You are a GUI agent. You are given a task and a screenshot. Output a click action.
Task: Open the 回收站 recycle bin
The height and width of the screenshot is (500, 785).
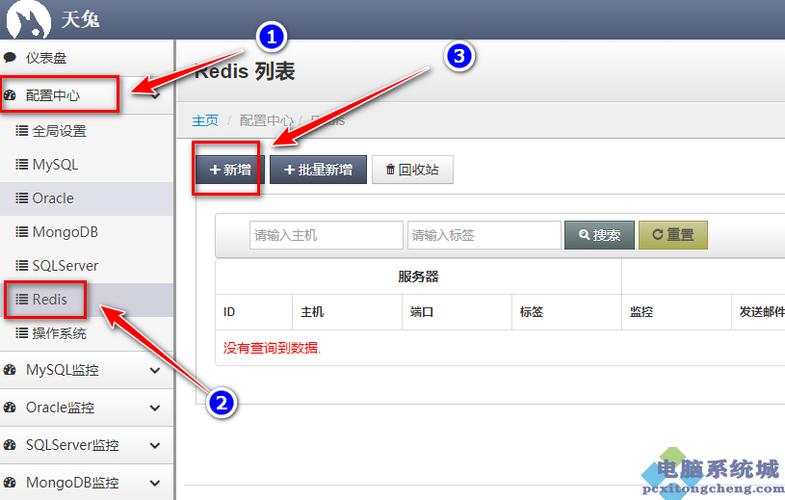(x=413, y=170)
